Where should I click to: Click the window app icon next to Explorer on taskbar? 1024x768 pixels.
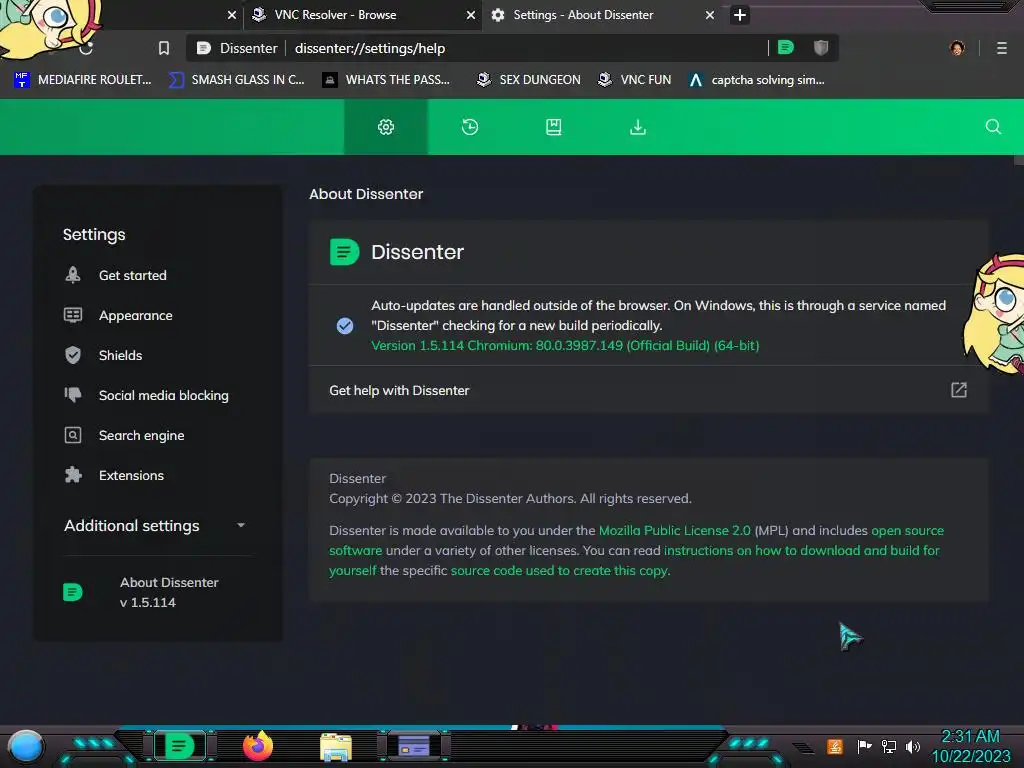pyautogui.click(x=414, y=746)
